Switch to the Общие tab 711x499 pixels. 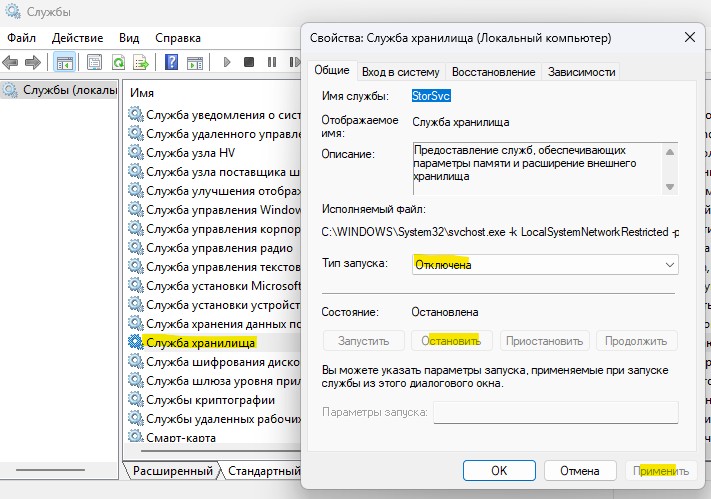[x=332, y=70]
